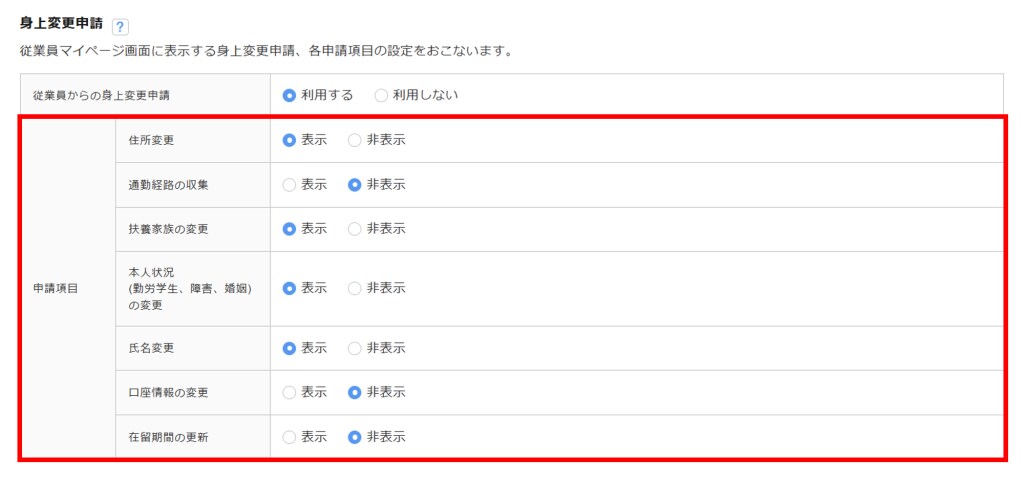The height and width of the screenshot is (478, 1024).
Task: Set 口座情報の変更 to 表示
Action: pos(289,392)
